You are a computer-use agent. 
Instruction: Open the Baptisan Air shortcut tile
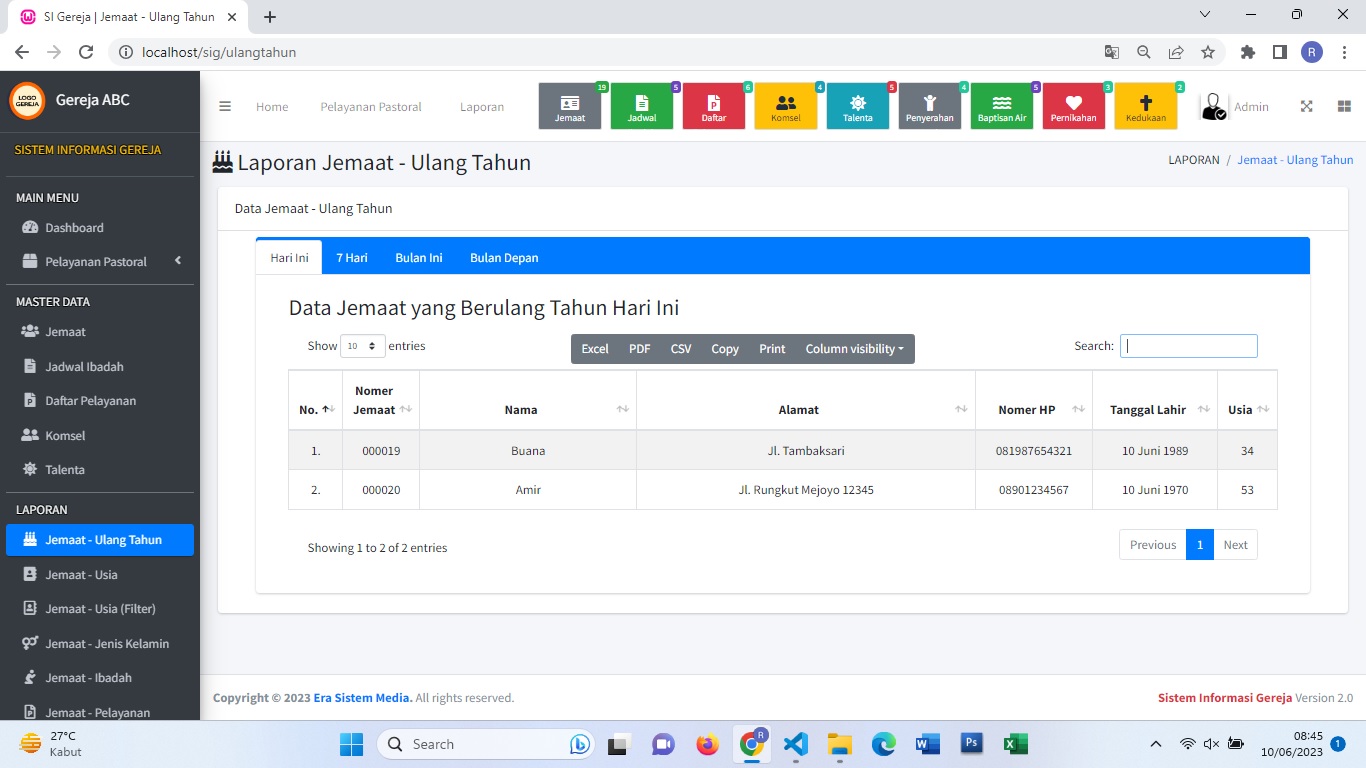(1002, 106)
